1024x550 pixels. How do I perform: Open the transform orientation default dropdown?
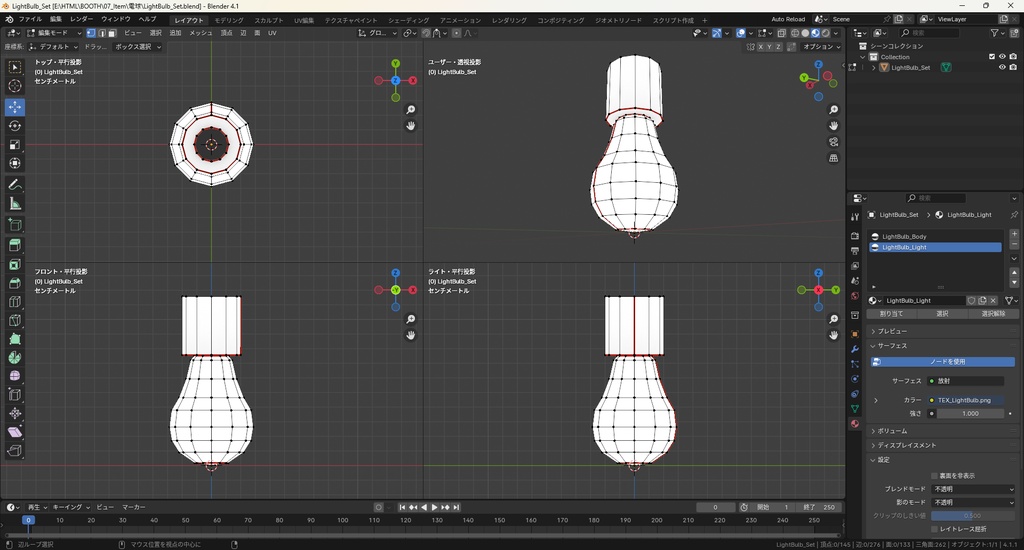click(54, 47)
